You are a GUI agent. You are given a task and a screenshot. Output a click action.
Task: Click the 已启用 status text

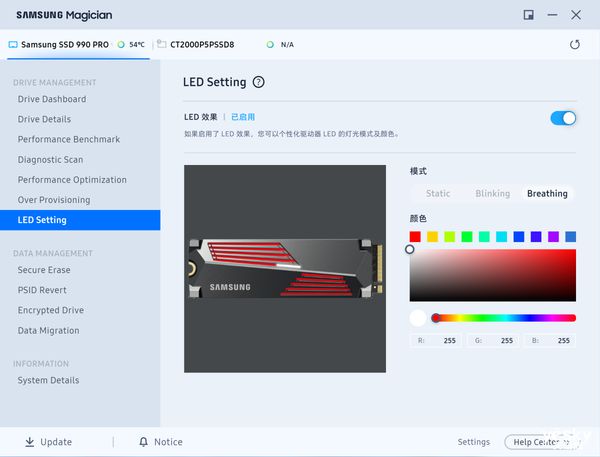243,117
